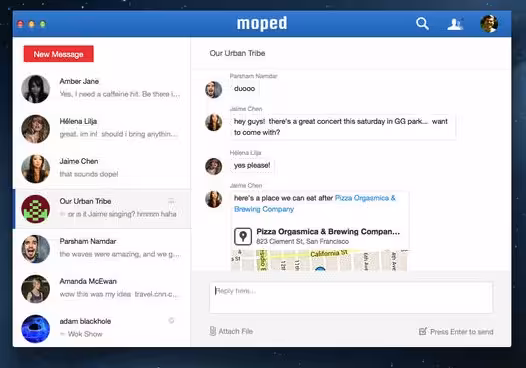The width and height of the screenshot is (526, 368).
Task: Click the 'Wok Show' preview text
Action: click(85, 334)
